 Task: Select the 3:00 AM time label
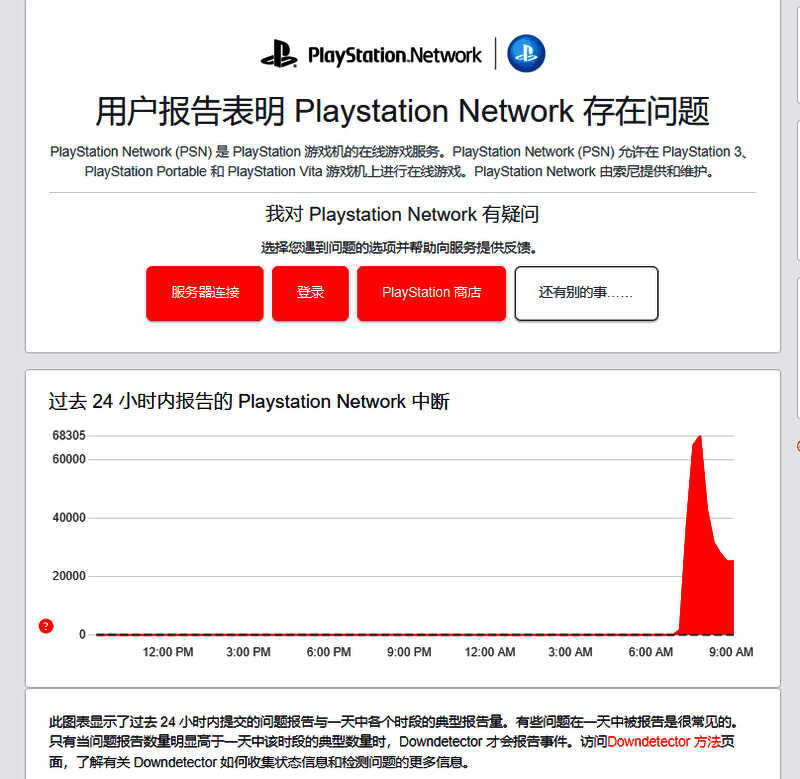pyautogui.click(x=570, y=652)
